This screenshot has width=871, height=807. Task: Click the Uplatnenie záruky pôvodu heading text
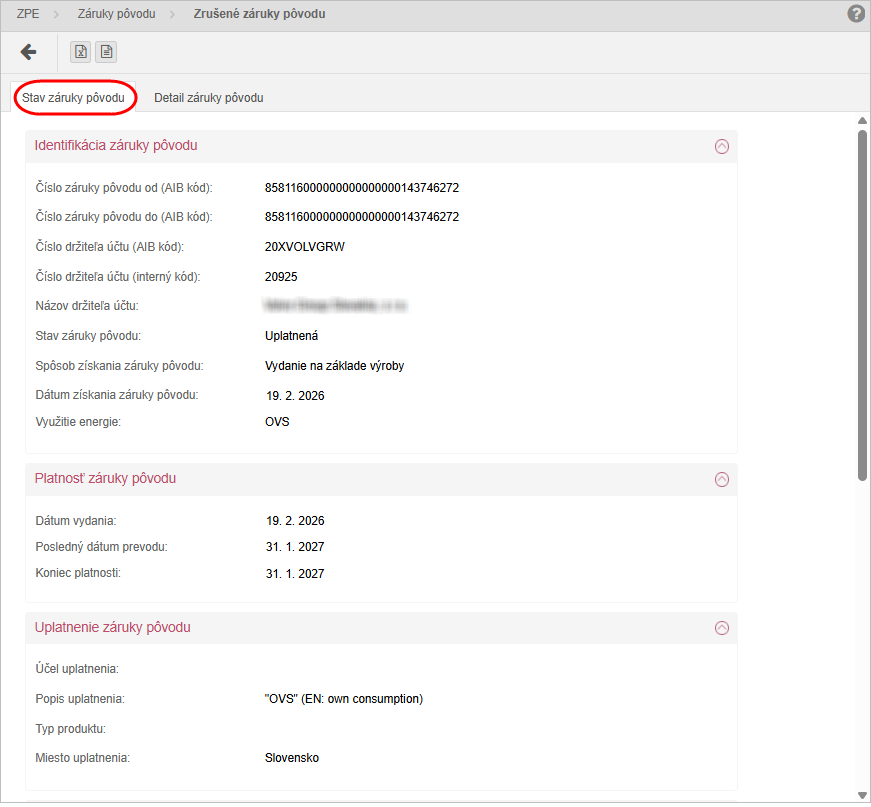[x=112, y=628]
